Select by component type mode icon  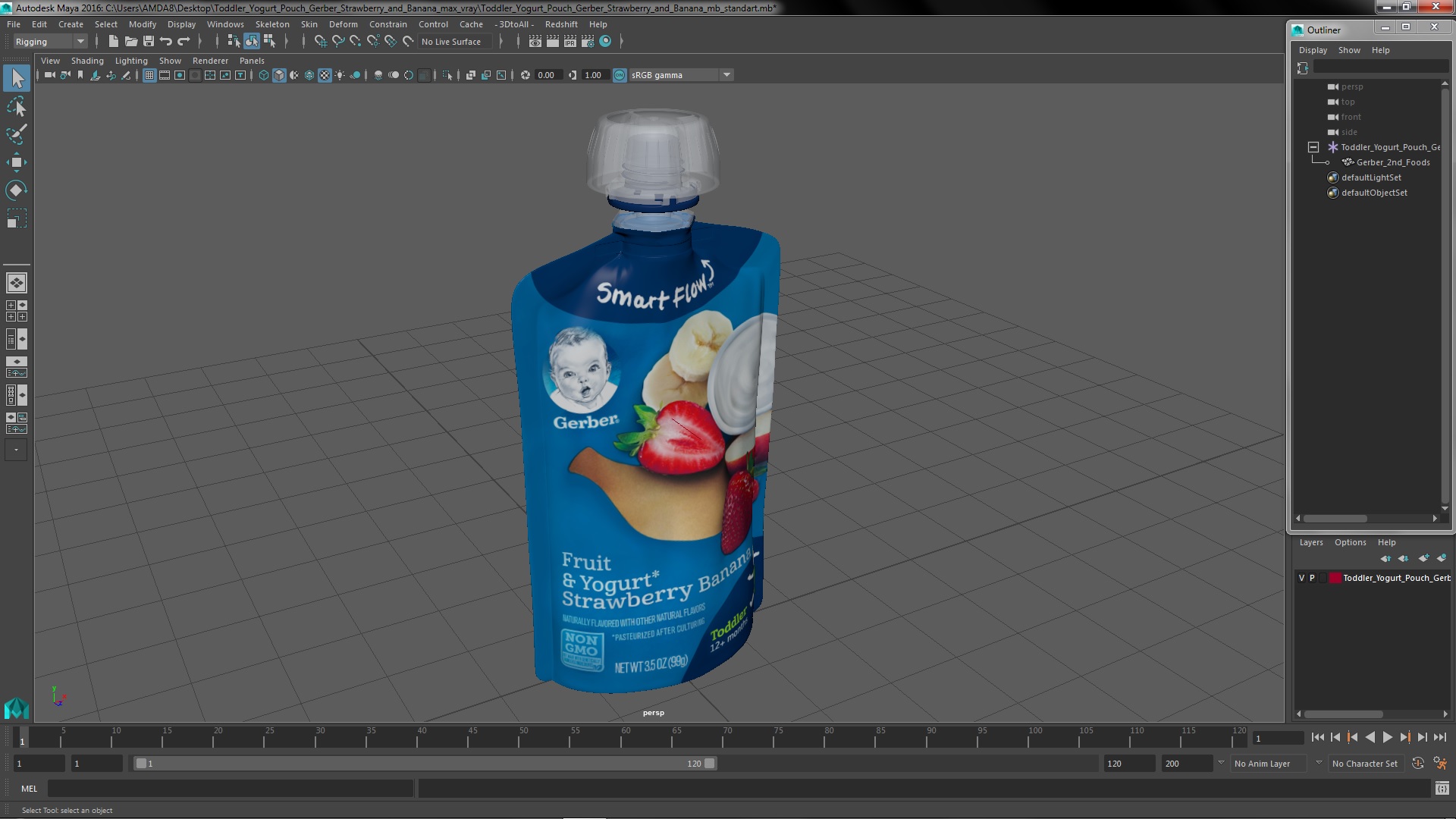click(x=269, y=42)
